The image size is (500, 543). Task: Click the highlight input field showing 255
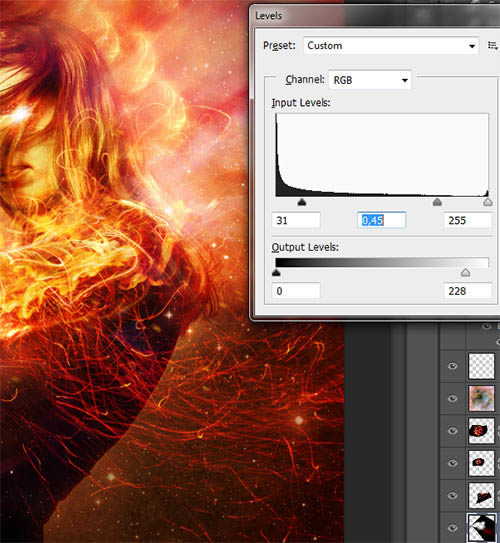click(468, 220)
